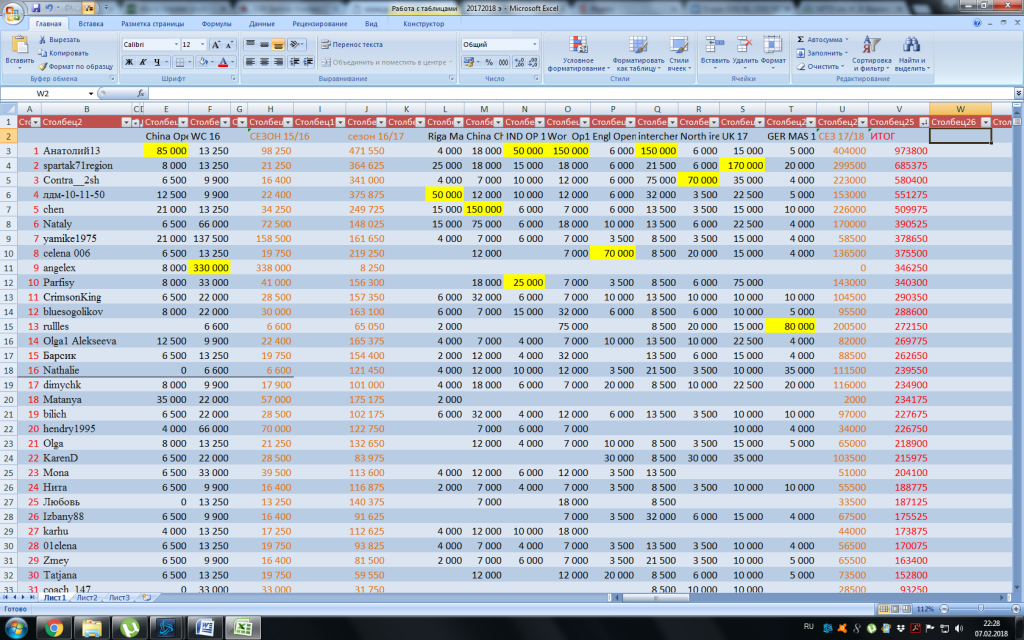
Task: Toggle Wrap Text (Перенос текста)
Action: pos(352,45)
